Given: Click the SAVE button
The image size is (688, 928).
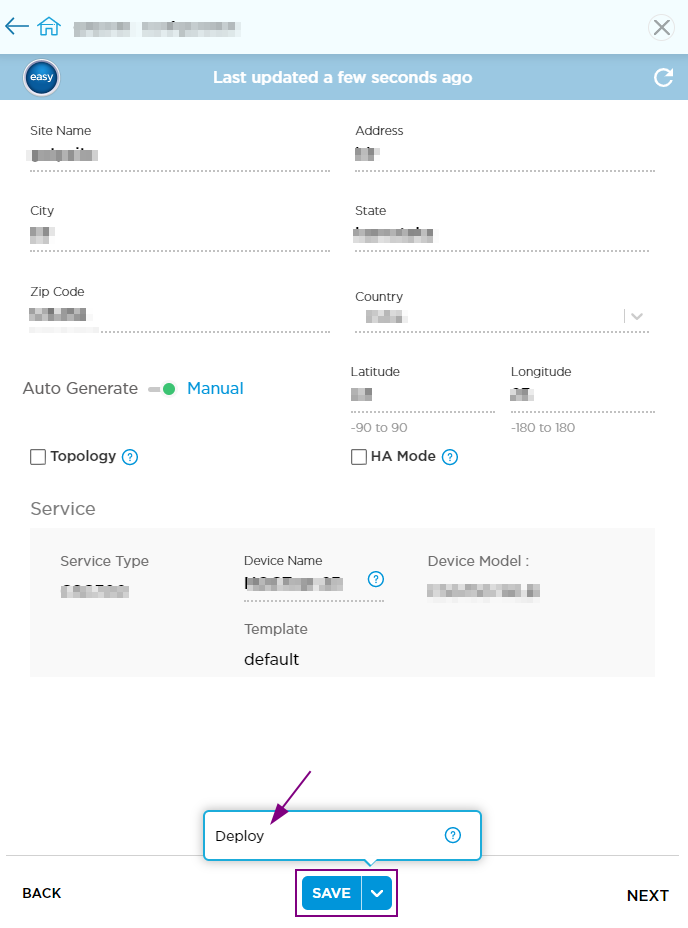Looking at the screenshot, I should [x=332, y=893].
